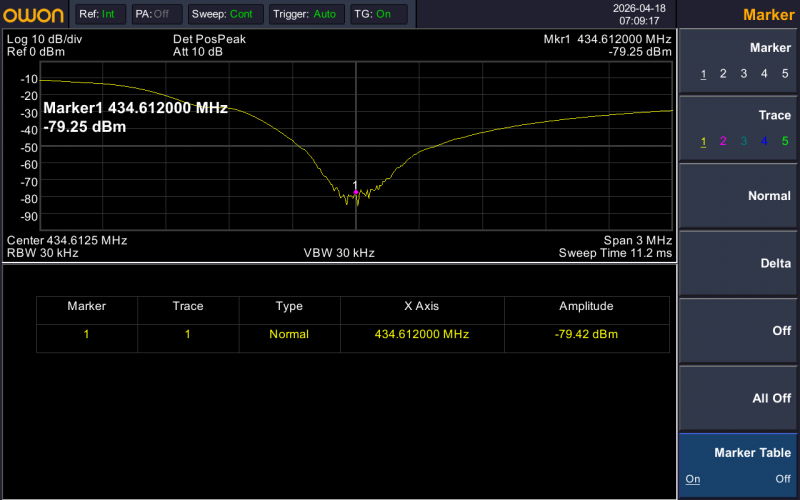Click the Marker menu title header

point(766,15)
